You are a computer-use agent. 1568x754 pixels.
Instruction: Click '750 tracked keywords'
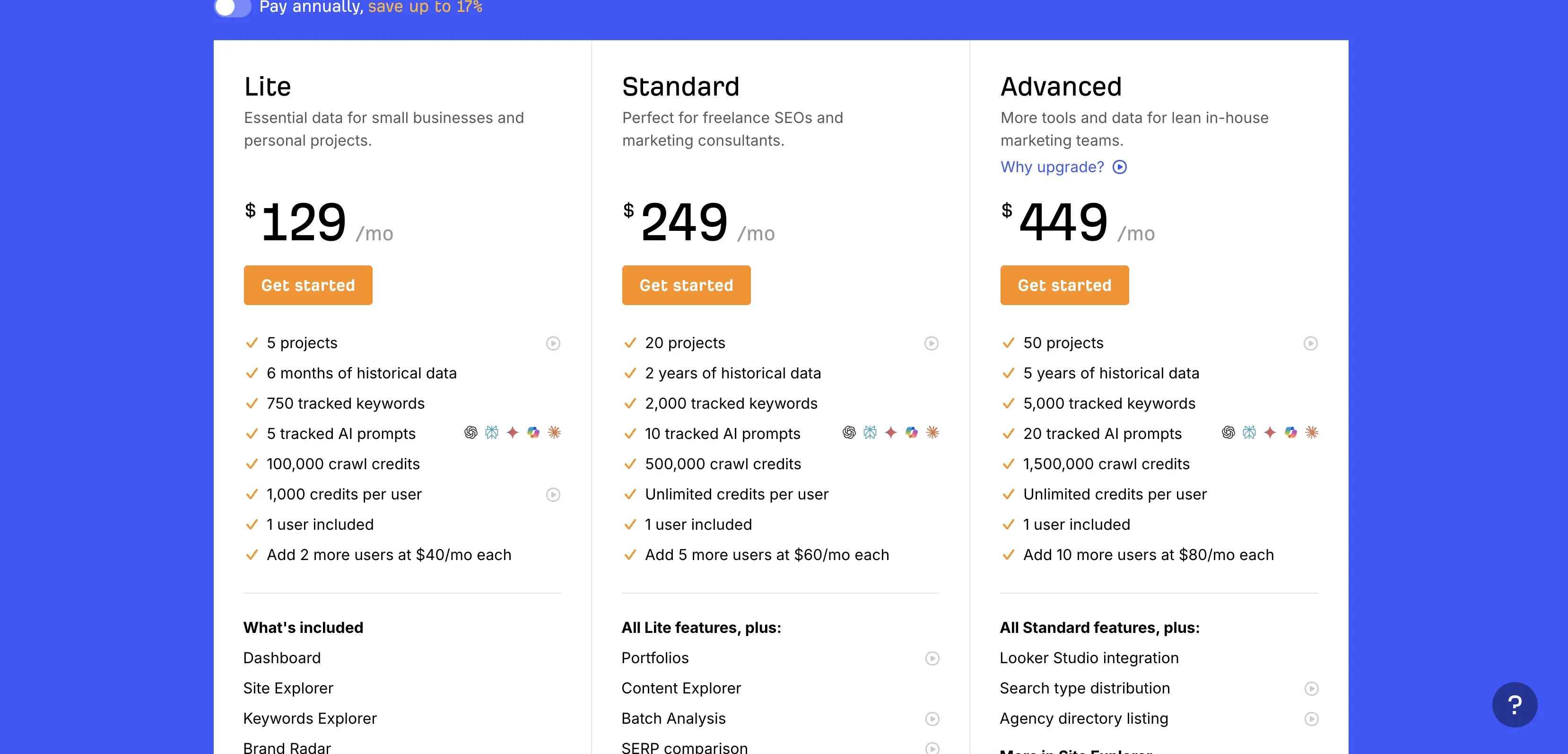tap(346, 404)
